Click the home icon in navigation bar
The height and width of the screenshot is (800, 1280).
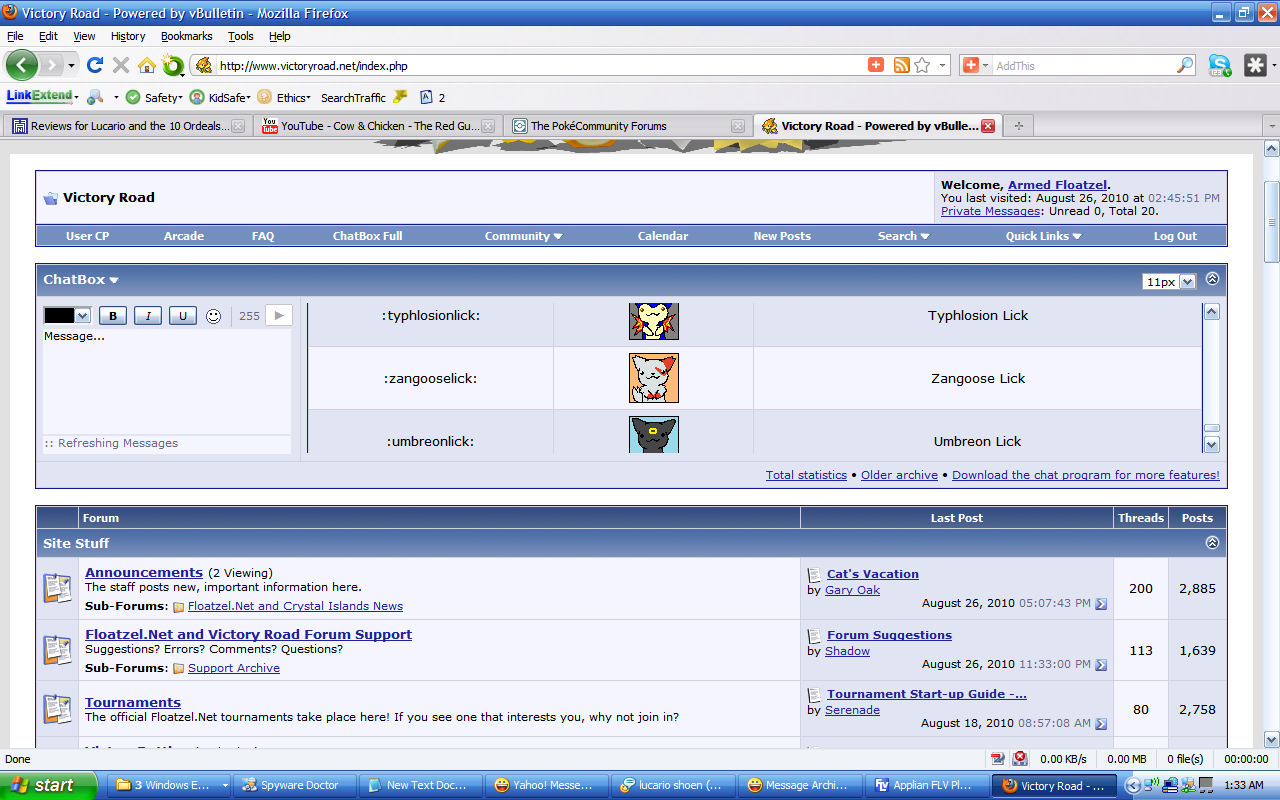pyautogui.click(x=147, y=65)
